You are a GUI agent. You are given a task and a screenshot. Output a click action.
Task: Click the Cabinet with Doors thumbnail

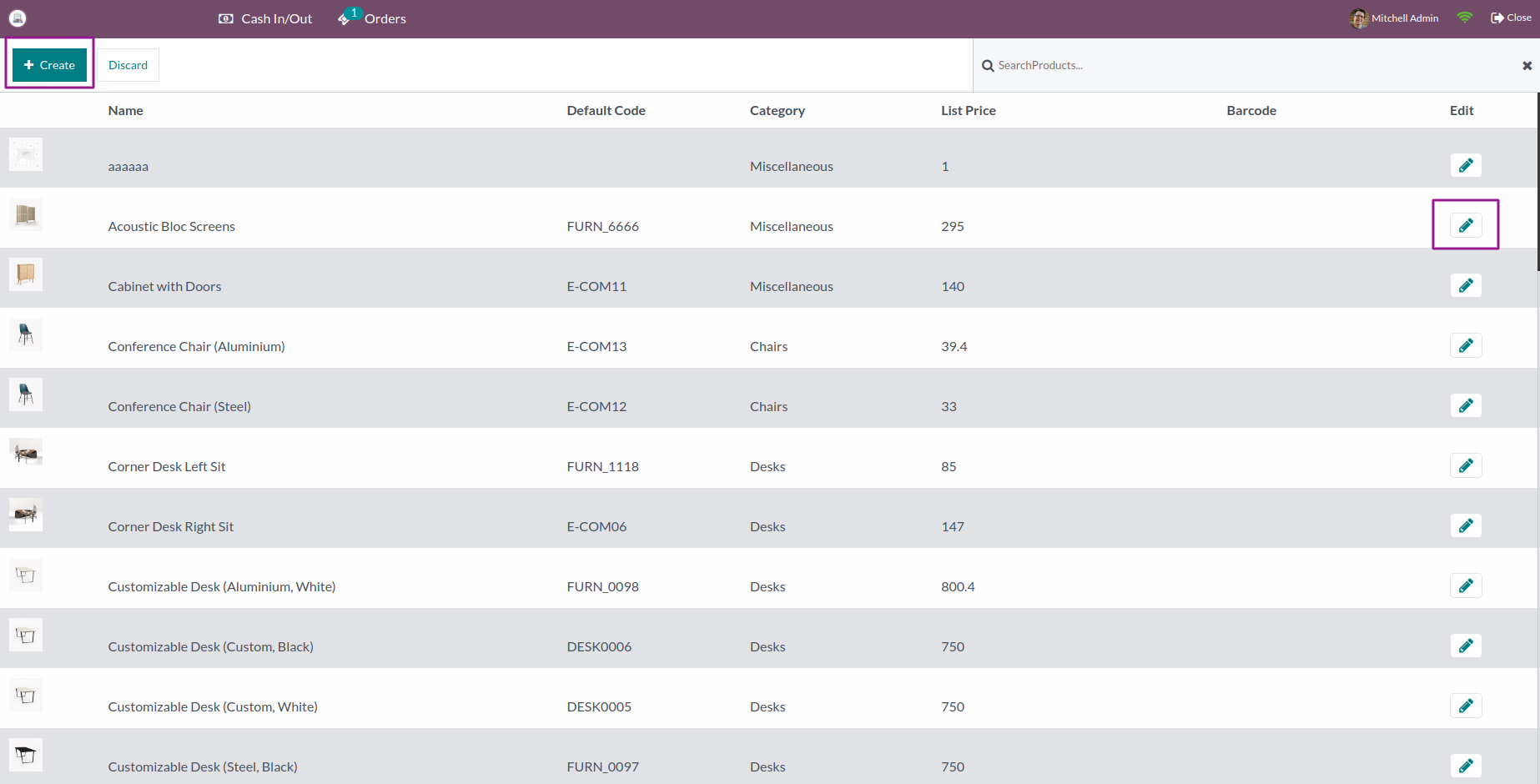click(26, 274)
